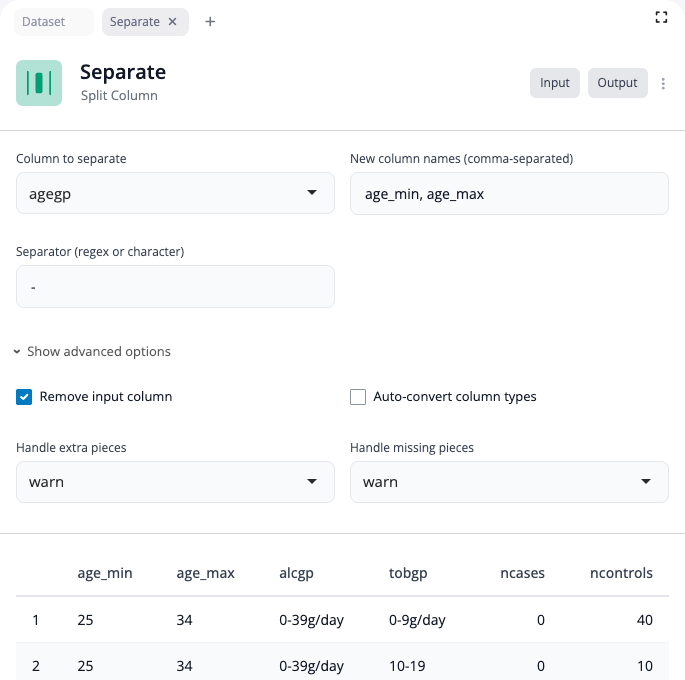685x680 pixels.
Task: Click the ncontrols column header
Action: pyautogui.click(x=621, y=573)
